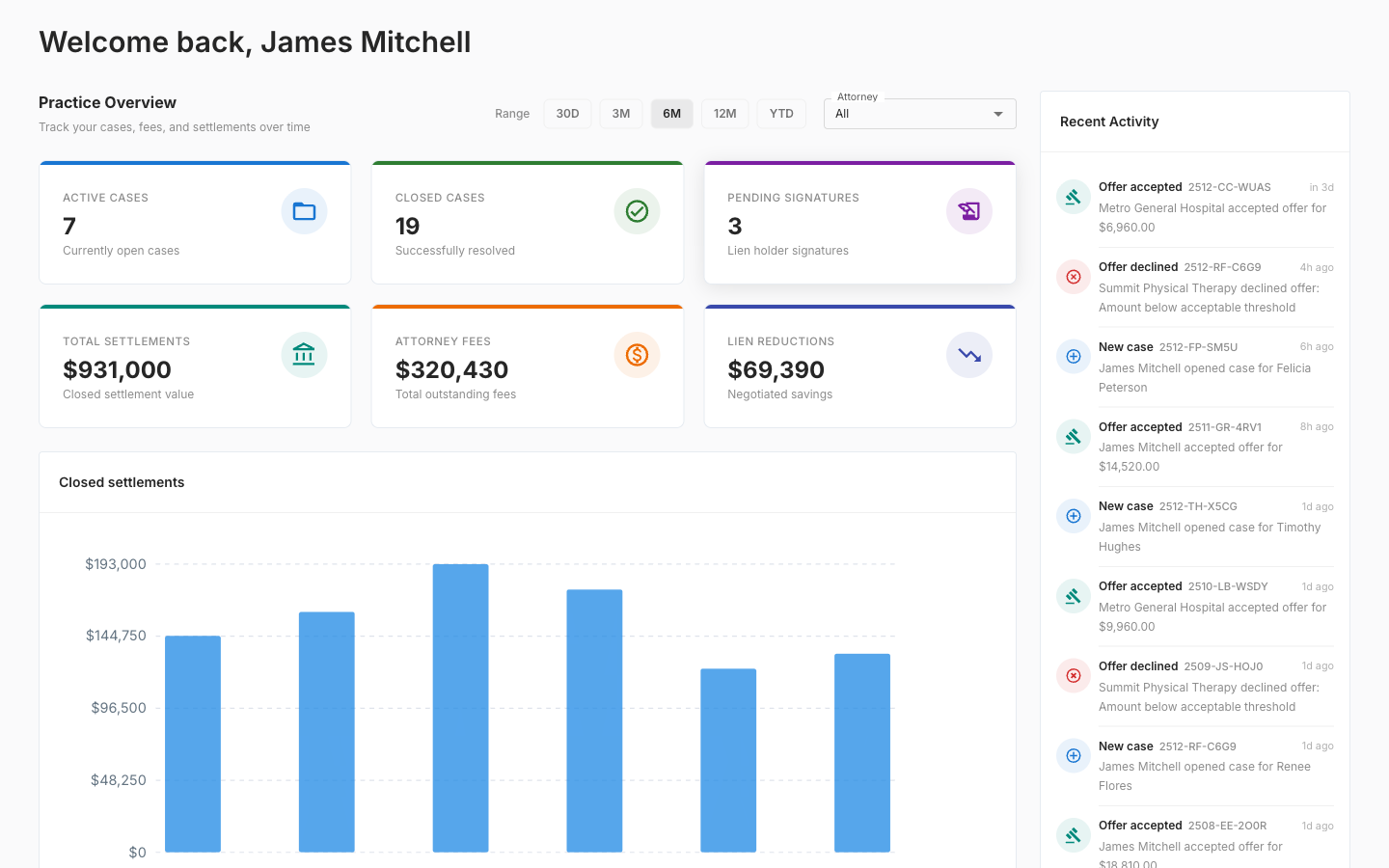Click the tallest bar in Closed settlements chart
This screenshot has height=868, width=1389.
pyautogui.click(x=461, y=709)
